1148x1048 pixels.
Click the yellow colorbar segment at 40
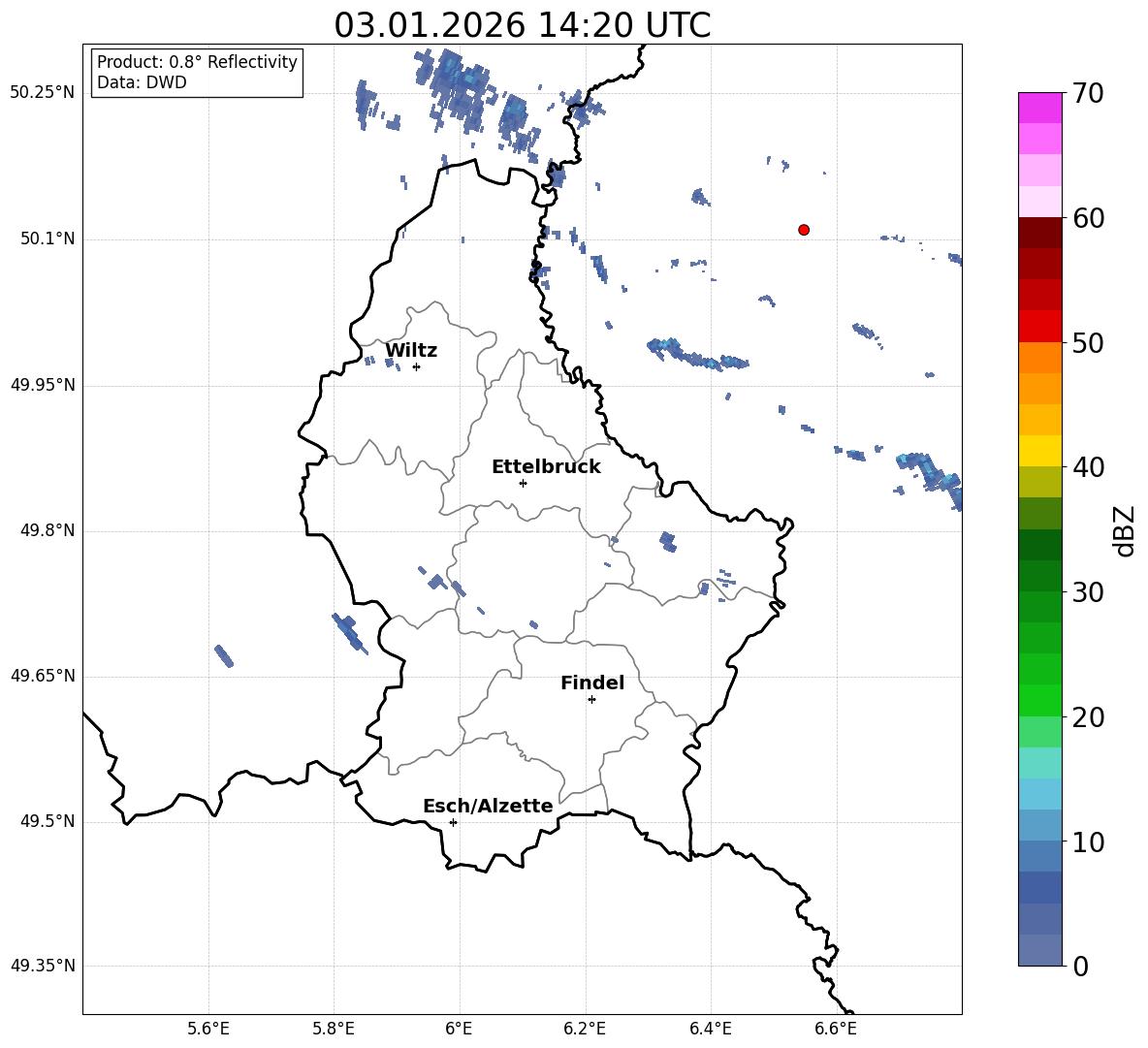coord(1040,451)
